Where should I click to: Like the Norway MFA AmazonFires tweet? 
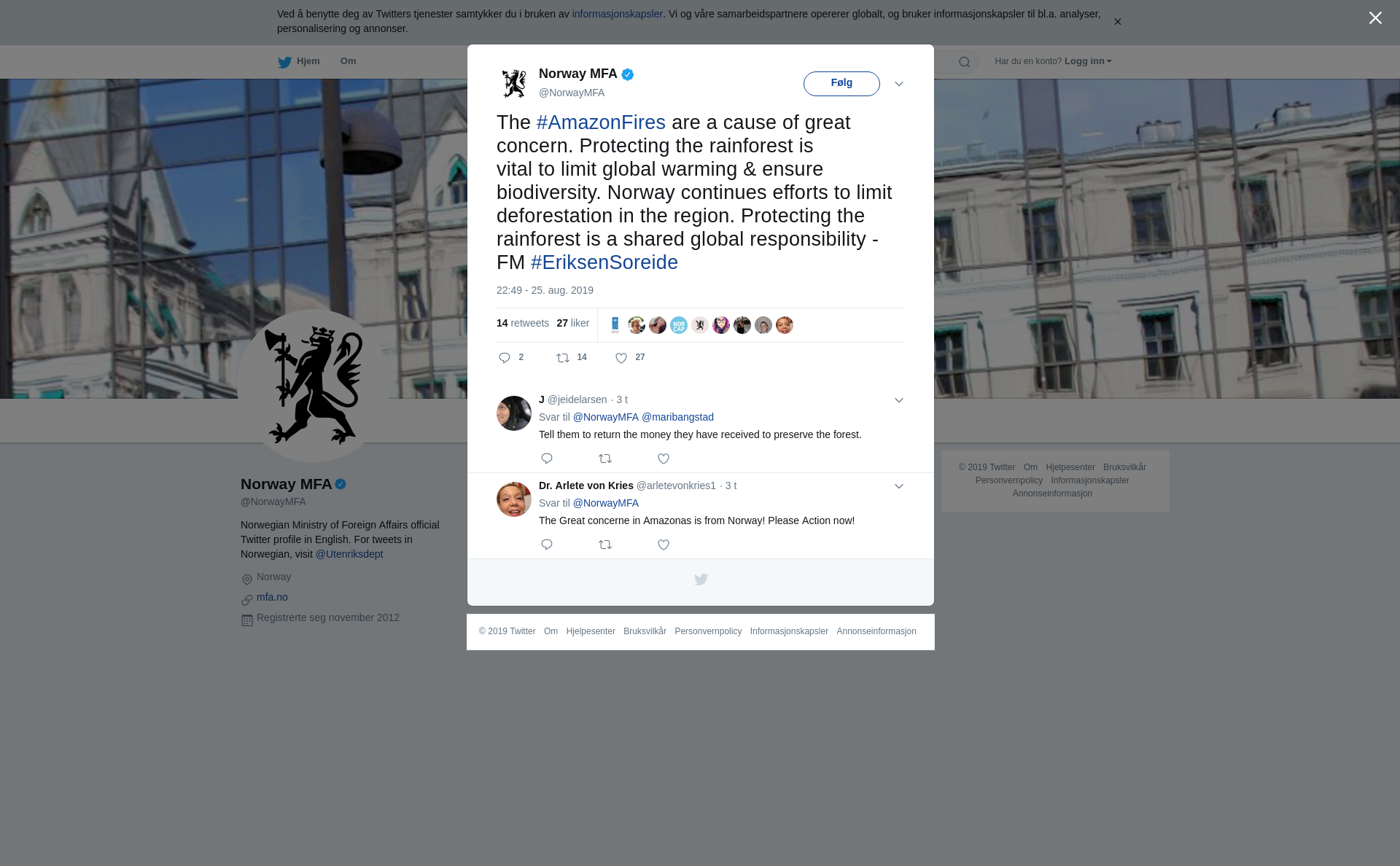[621, 358]
